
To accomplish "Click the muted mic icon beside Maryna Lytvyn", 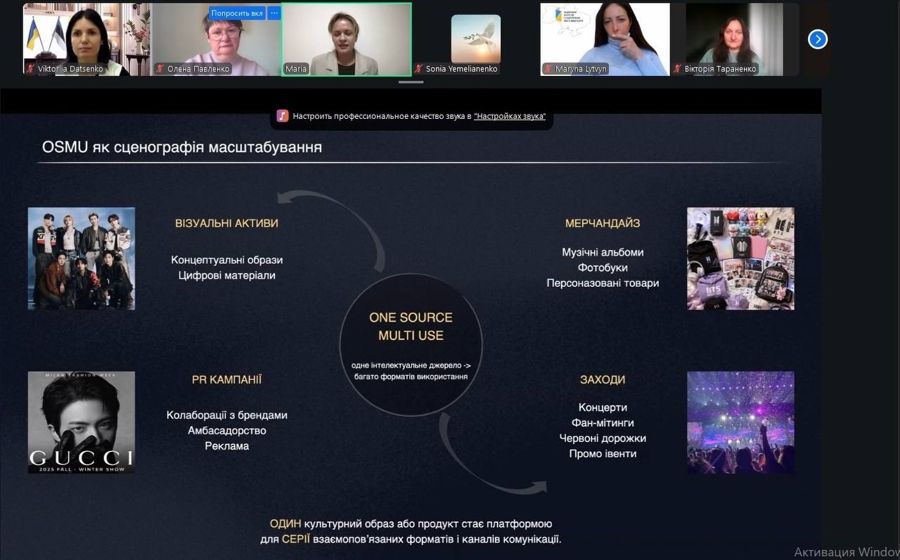I will click(547, 69).
